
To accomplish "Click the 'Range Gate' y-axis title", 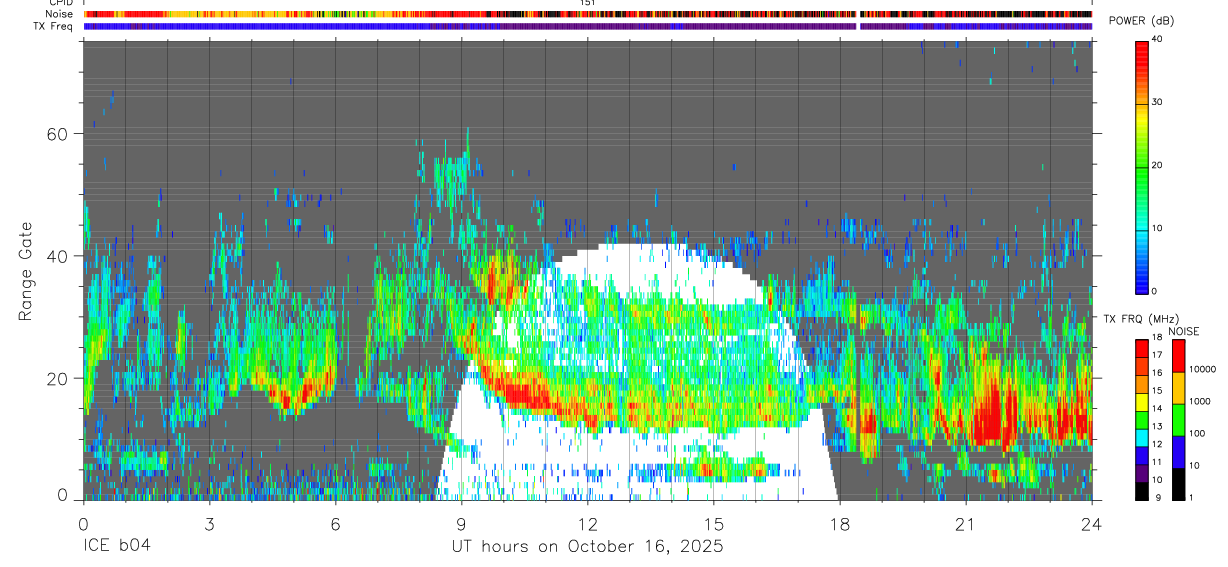I will click(x=25, y=272).
